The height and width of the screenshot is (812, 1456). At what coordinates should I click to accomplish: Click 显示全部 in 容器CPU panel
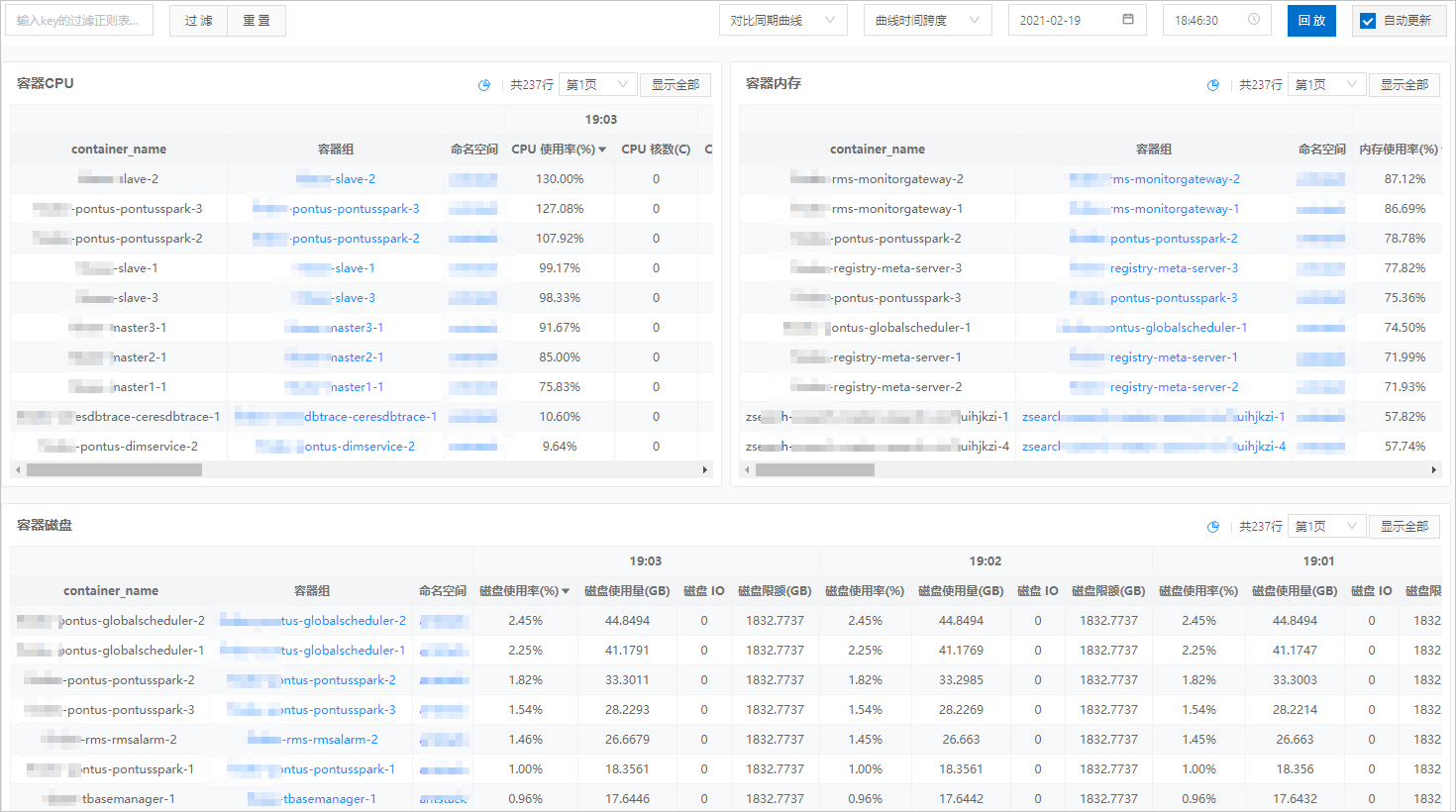676,85
